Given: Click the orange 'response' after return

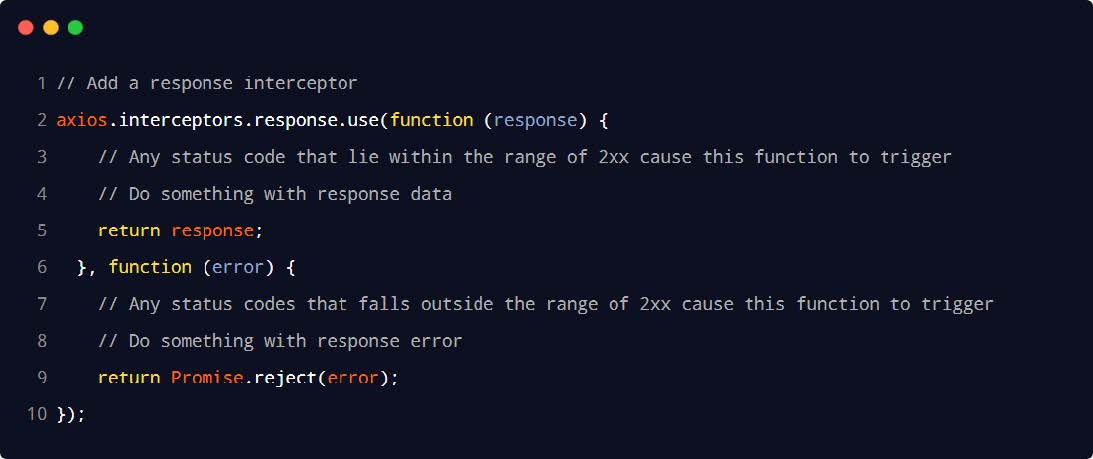Looking at the screenshot, I should click(212, 230).
